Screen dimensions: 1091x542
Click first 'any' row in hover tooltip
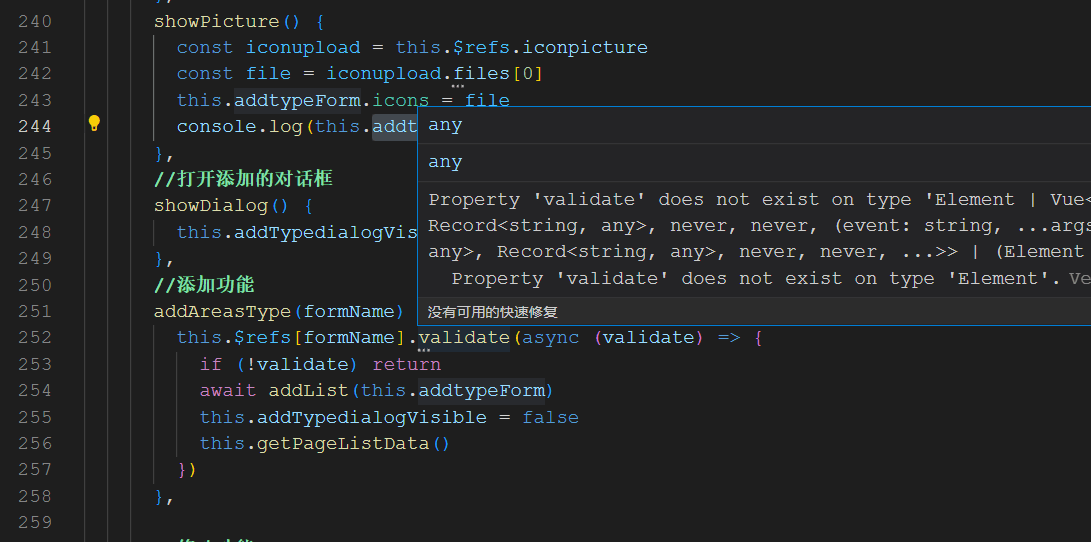point(754,125)
